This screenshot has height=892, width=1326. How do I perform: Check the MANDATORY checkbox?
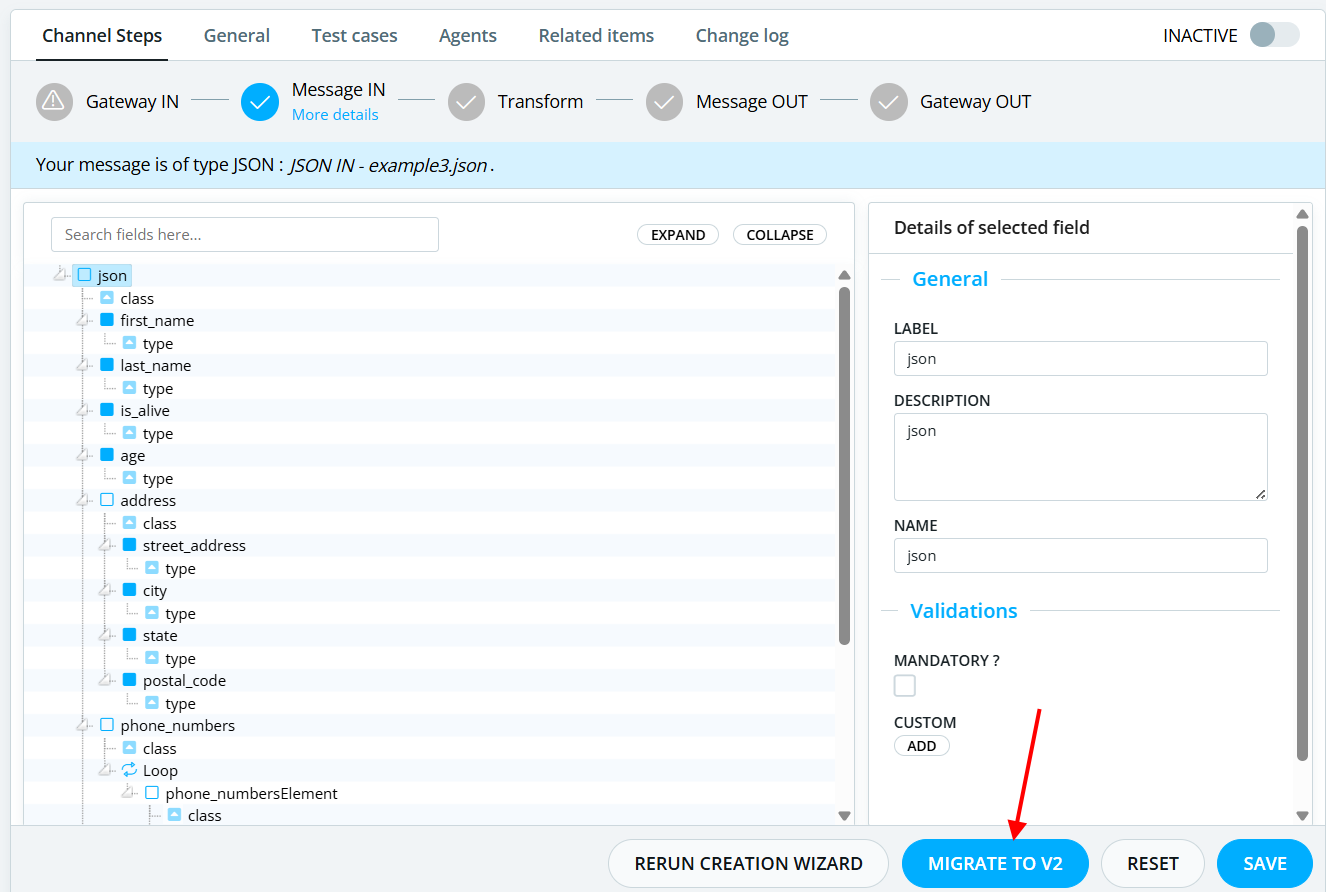tap(904, 685)
